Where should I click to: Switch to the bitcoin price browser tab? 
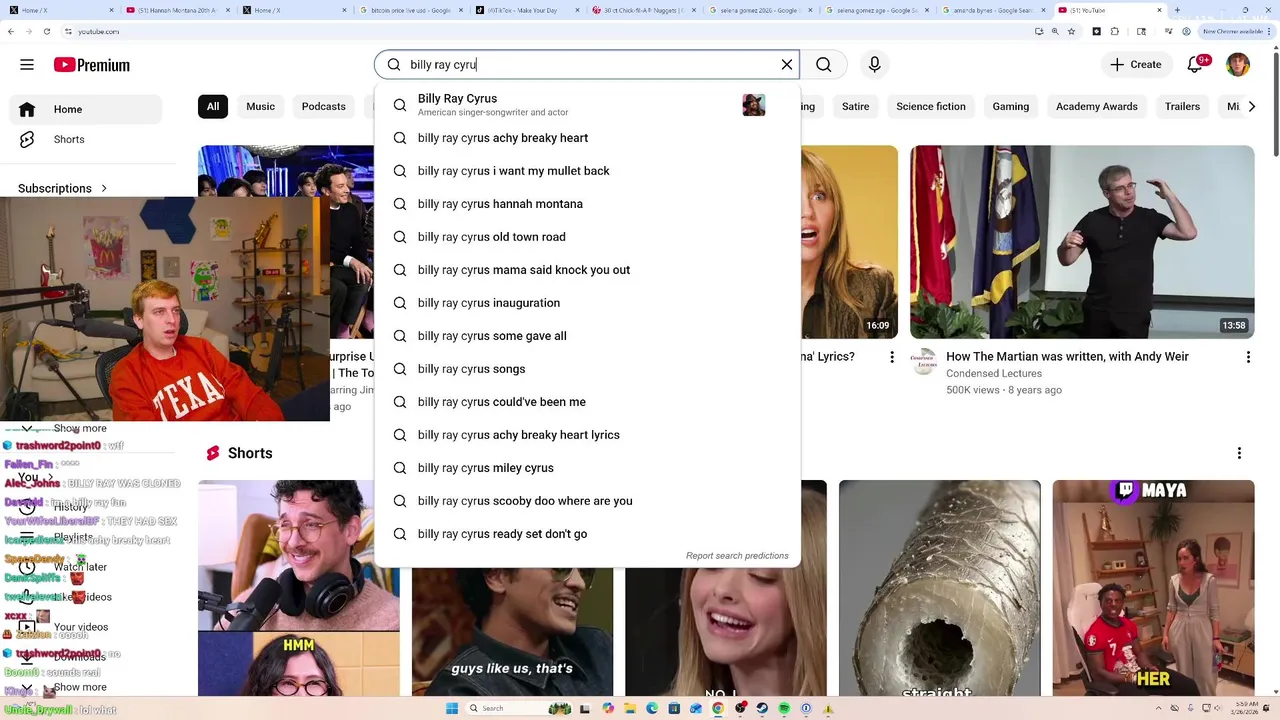pos(410,10)
